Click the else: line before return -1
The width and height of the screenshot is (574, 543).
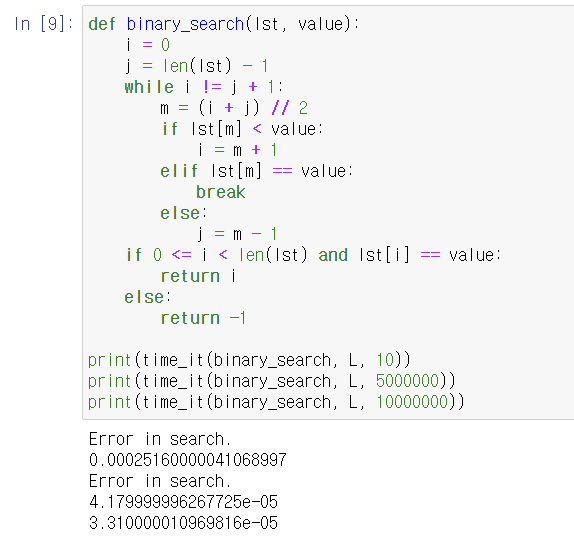(x=148, y=297)
